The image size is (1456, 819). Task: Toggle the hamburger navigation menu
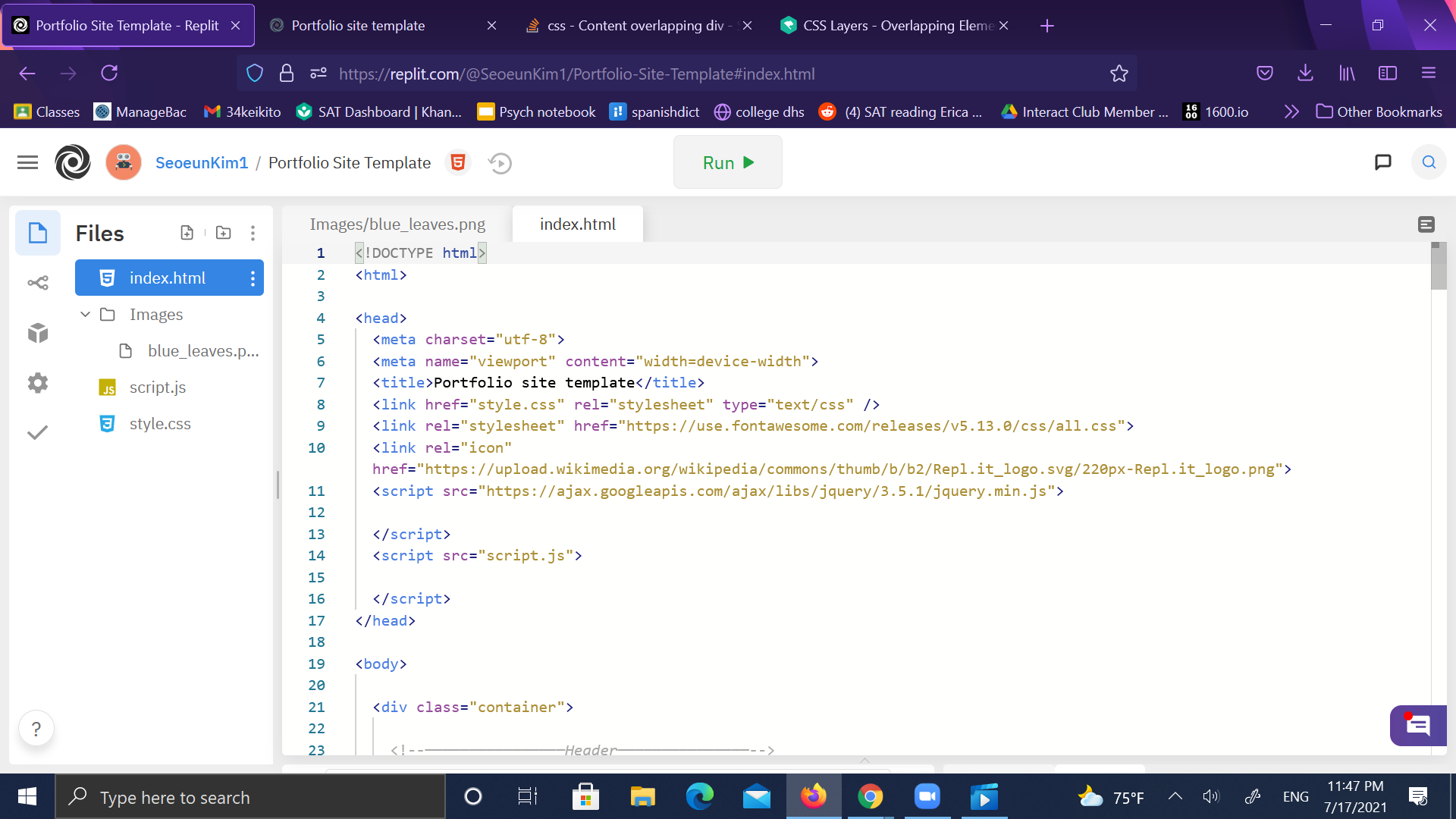pyautogui.click(x=27, y=162)
